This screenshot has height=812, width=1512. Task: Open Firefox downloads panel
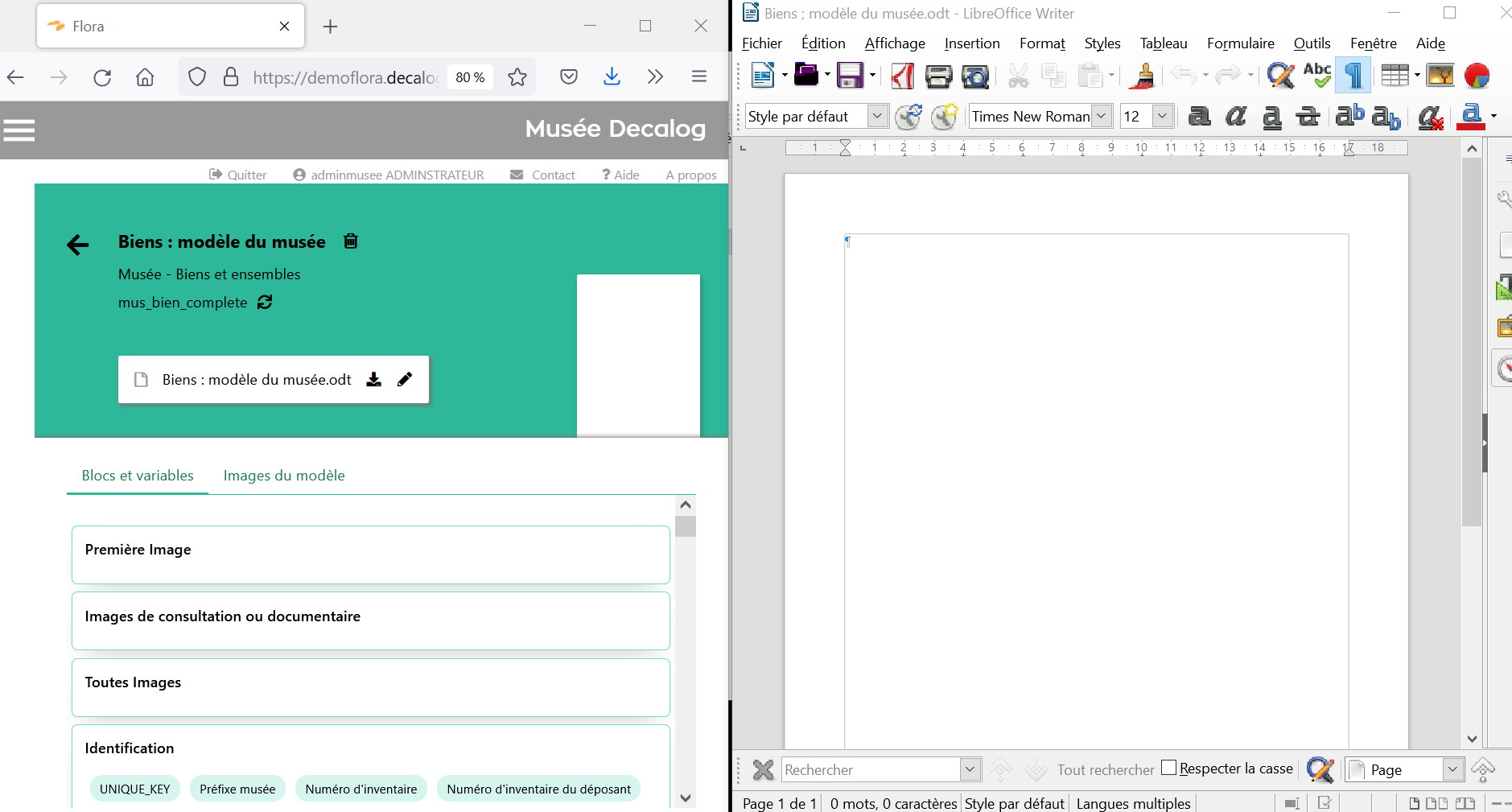pos(612,76)
